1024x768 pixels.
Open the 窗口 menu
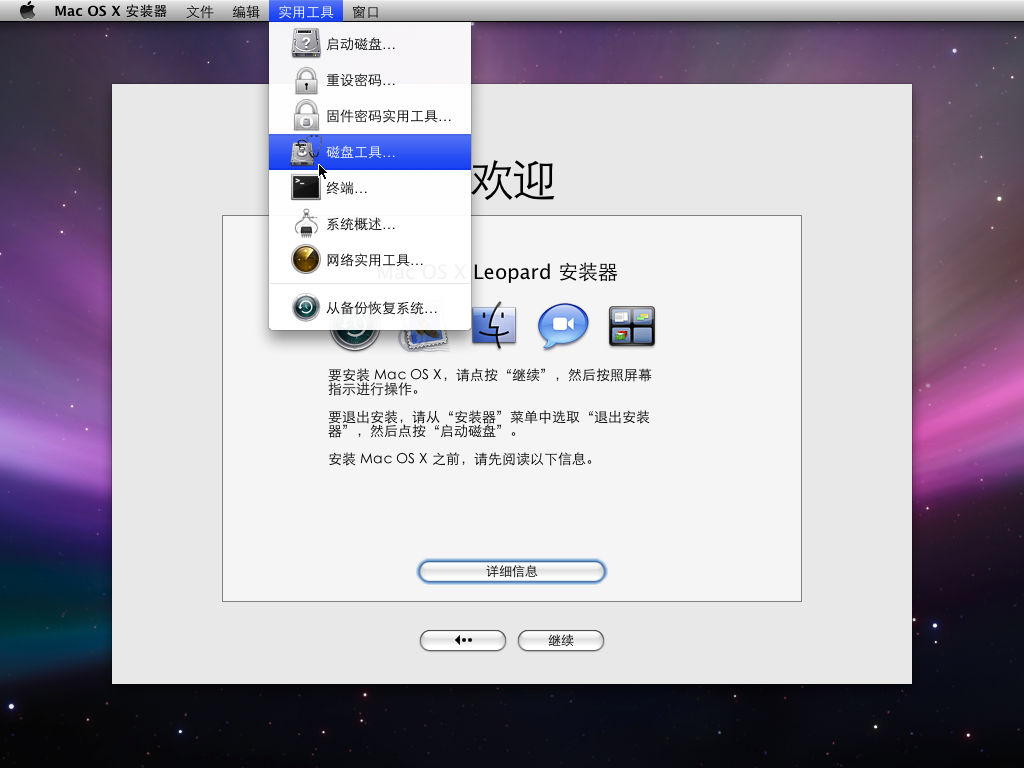[x=365, y=11]
